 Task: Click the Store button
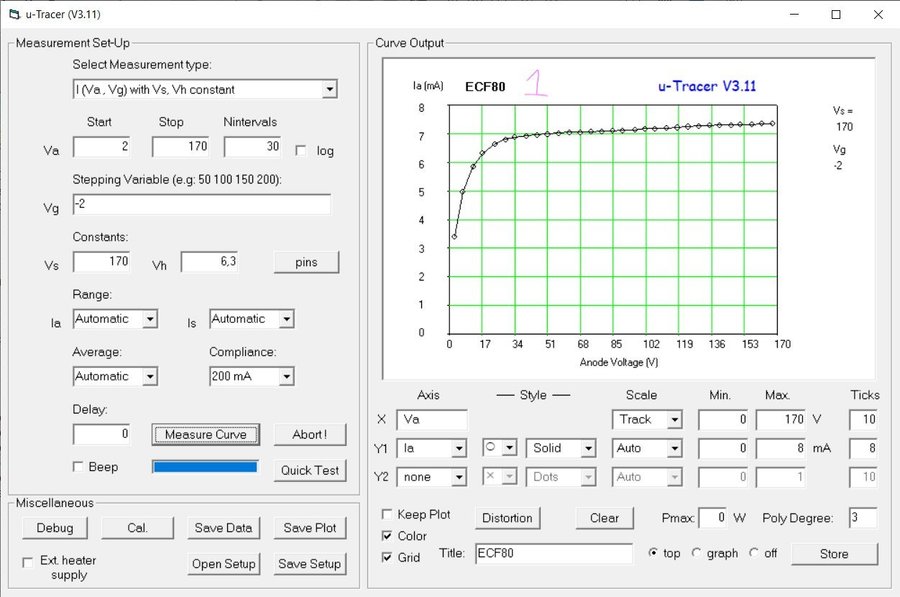coord(834,553)
